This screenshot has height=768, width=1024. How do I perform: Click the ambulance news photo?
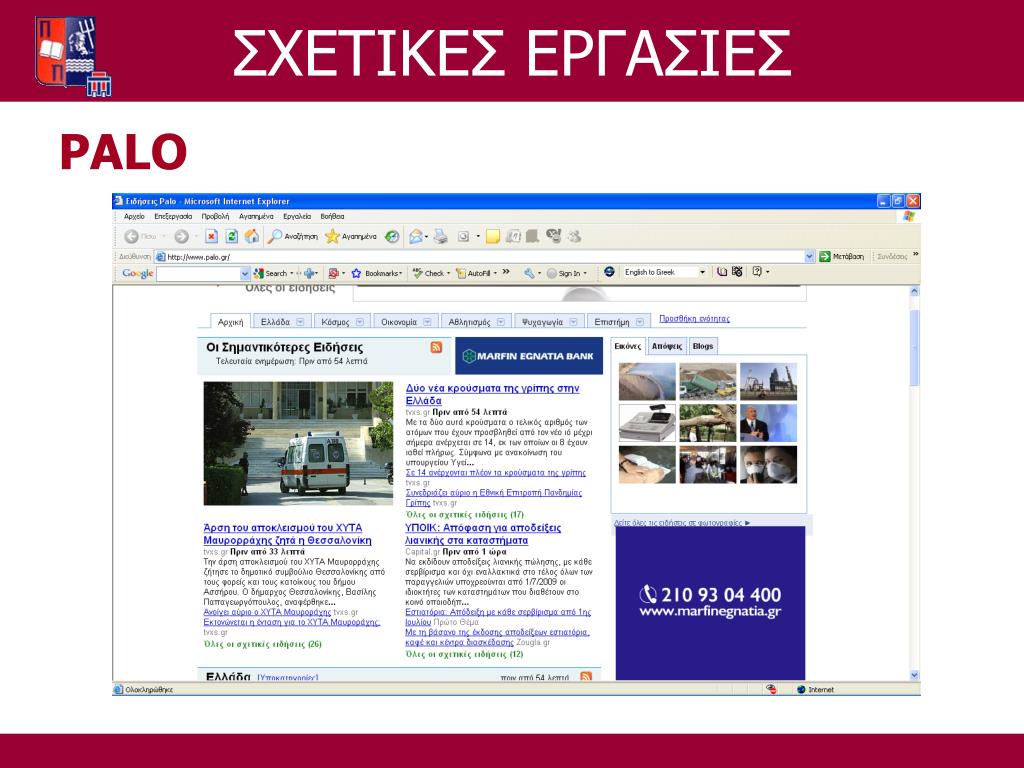tap(298, 443)
